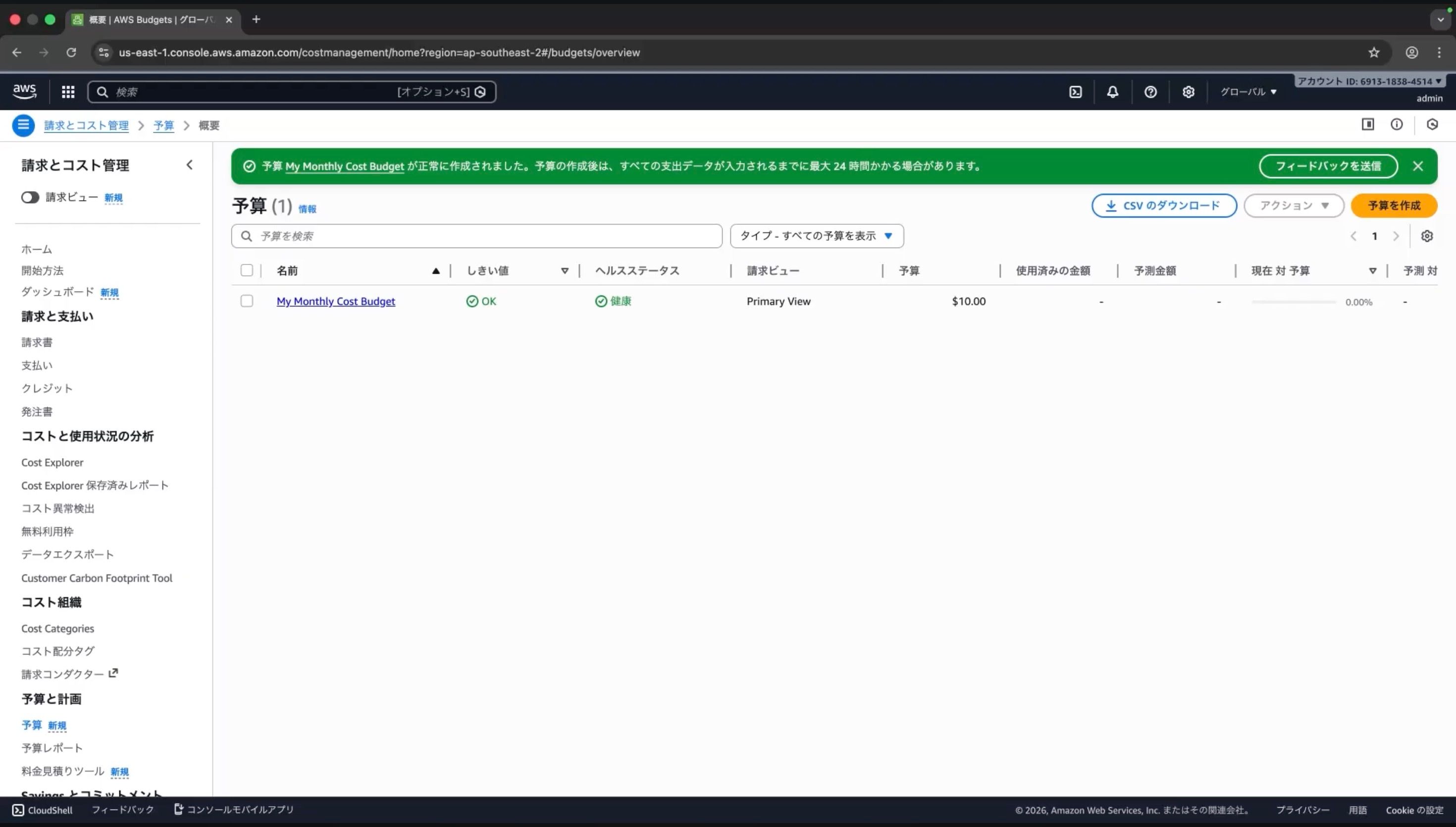Check the select-all checkbox in table header
The width and height of the screenshot is (1456, 827).
[x=247, y=270]
